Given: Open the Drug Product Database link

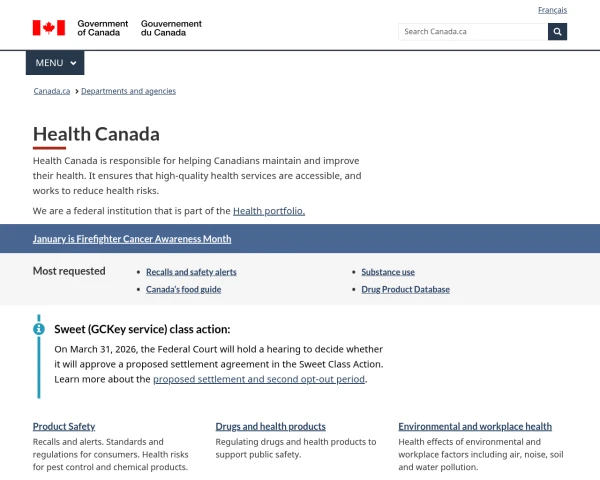Looking at the screenshot, I should tap(405, 289).
